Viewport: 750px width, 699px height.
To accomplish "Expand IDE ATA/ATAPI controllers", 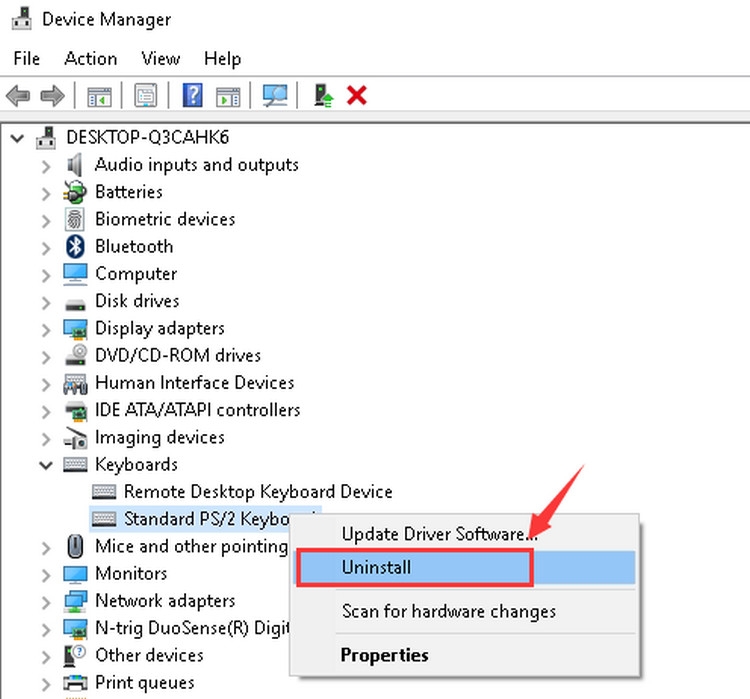I will pyautogui.click(x=46, y=412).
